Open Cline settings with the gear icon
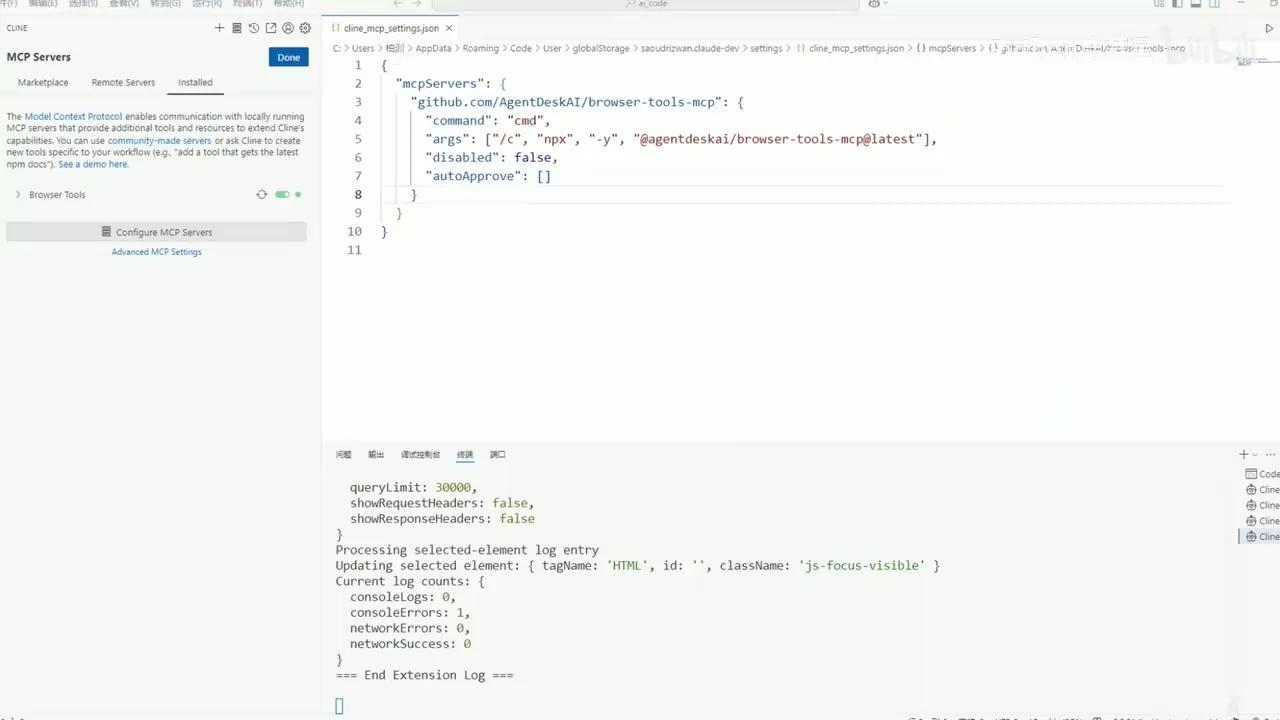 (x=305, y=28)
